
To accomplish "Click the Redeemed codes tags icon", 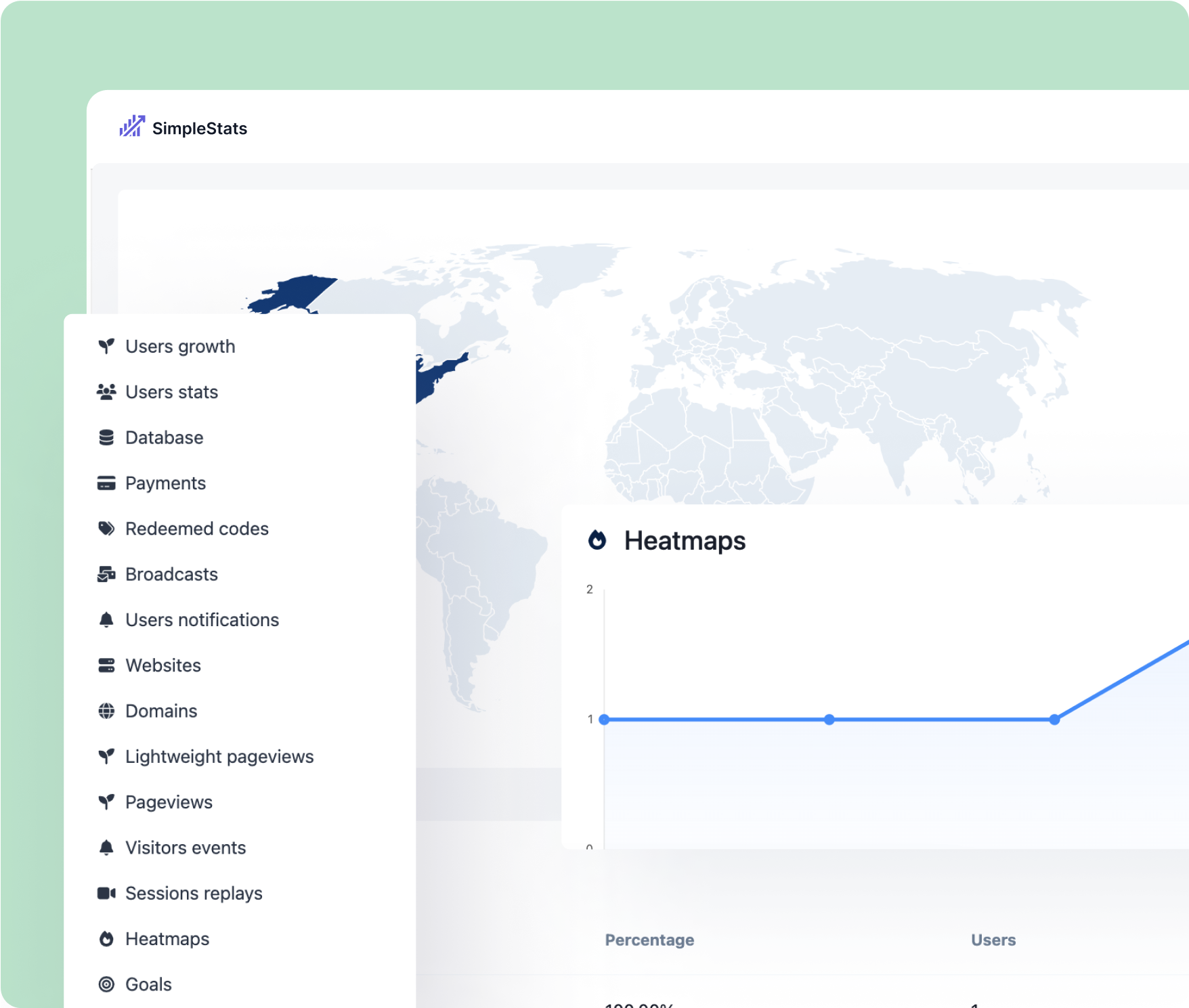I will 106,529.
